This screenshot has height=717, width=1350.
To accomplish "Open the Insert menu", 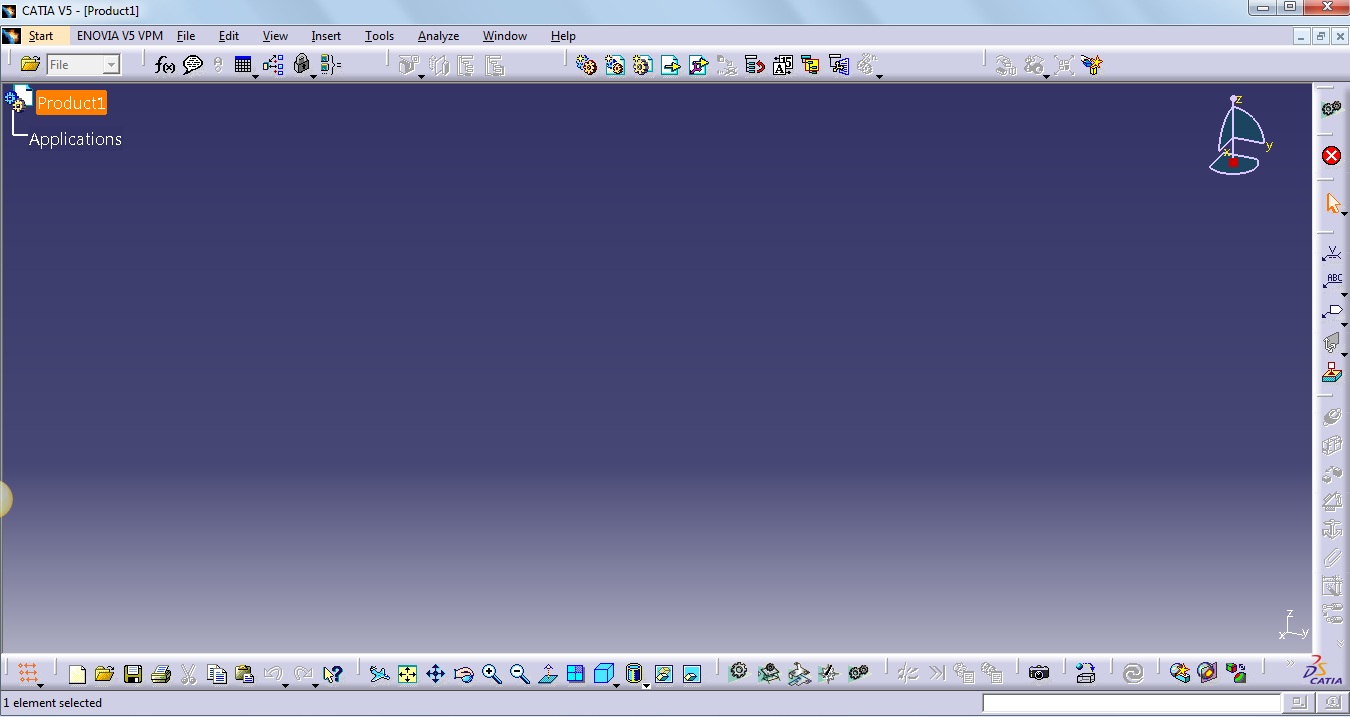I will pyautogui.click(x=326, y=36).
